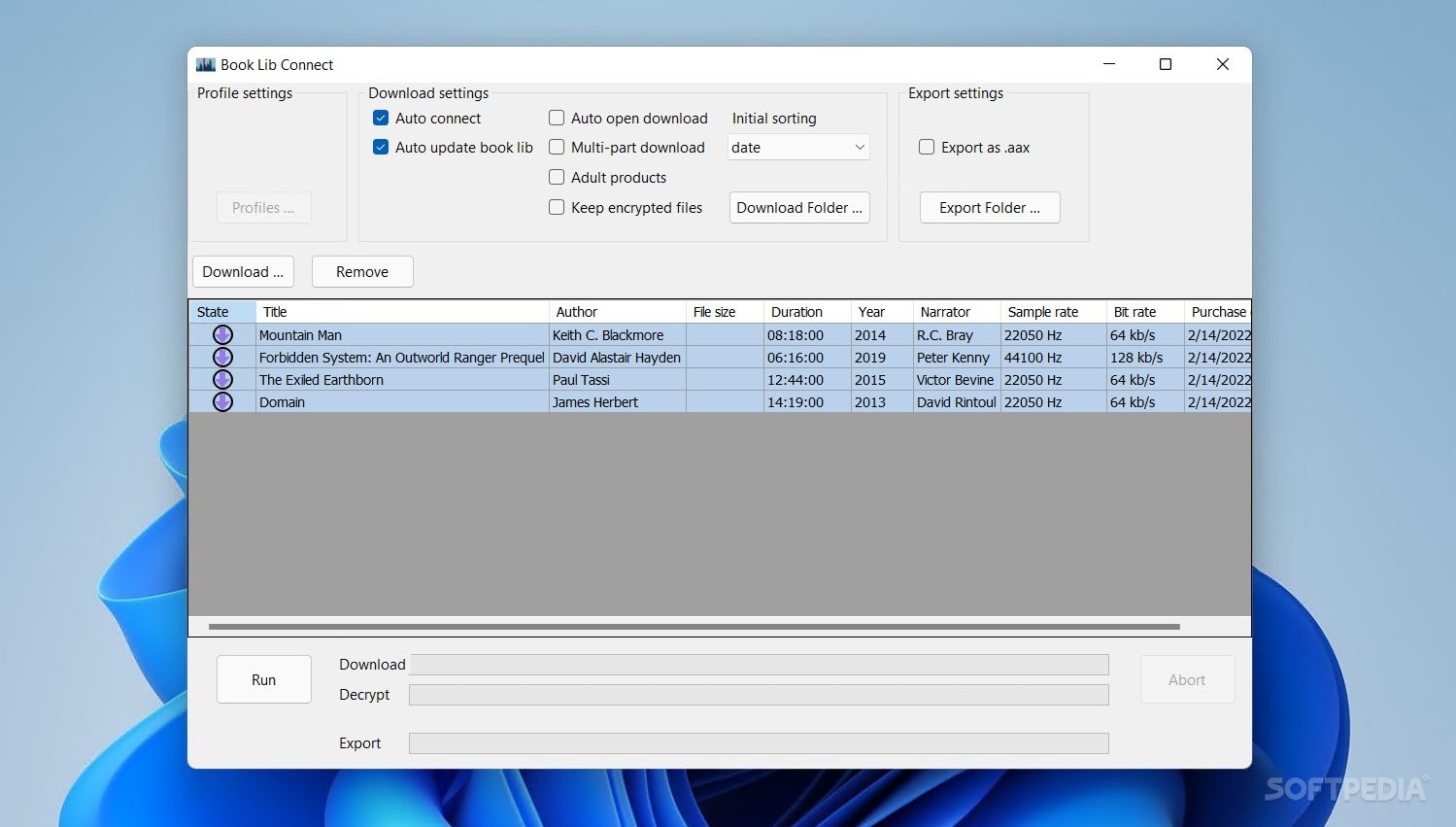Click the year 2013 cell
Viewport: 1456px width, 827px height.
882,402
